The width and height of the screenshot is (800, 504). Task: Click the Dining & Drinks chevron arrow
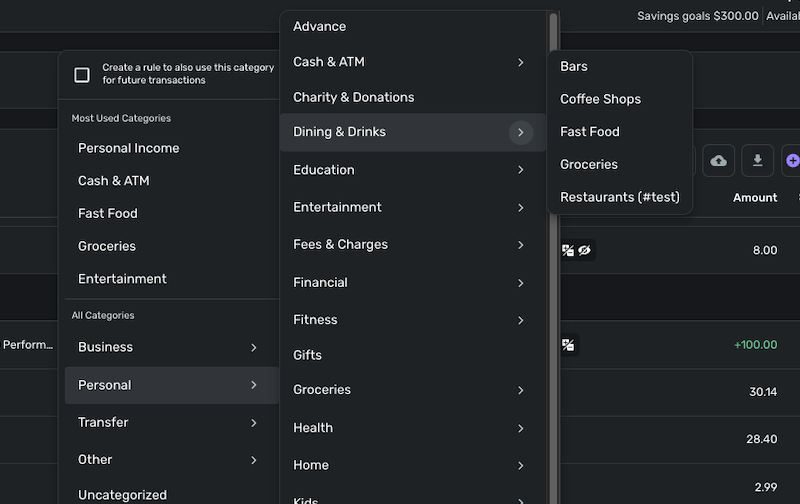[x=521, y=132]
